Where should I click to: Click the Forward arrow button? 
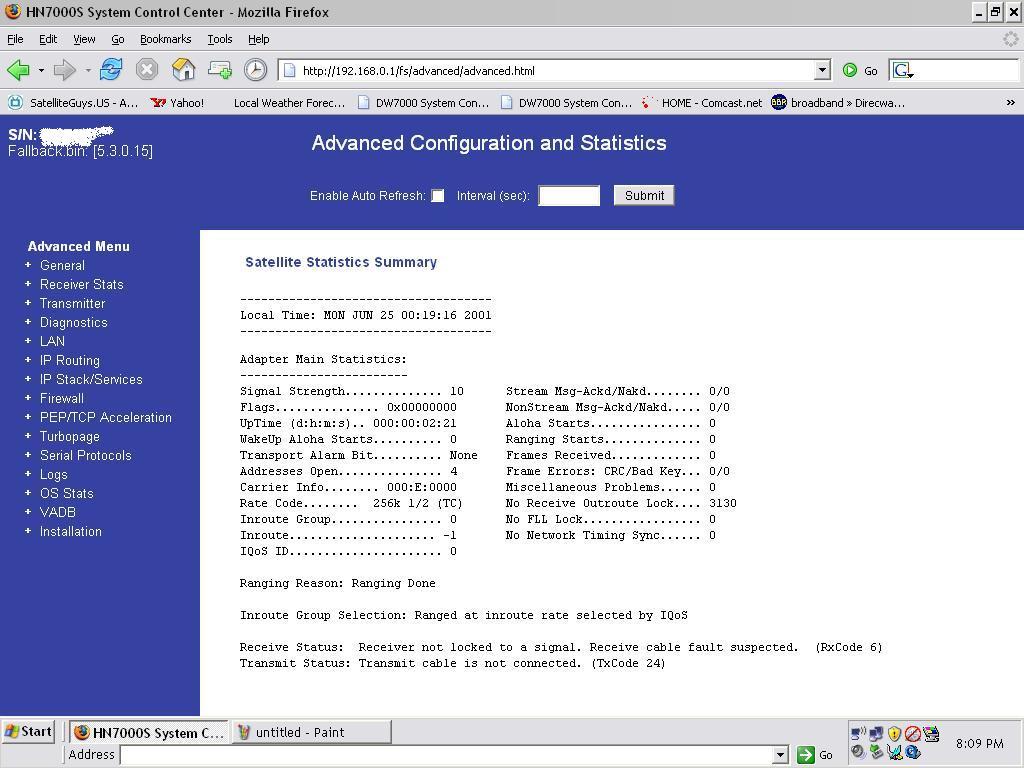[x=64, y=70]
